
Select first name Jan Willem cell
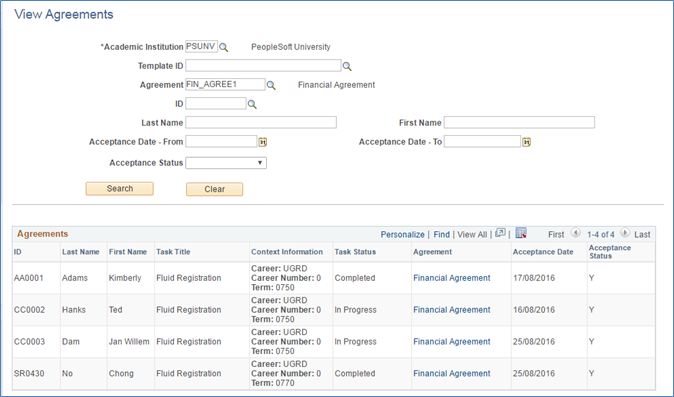[129, 342]
